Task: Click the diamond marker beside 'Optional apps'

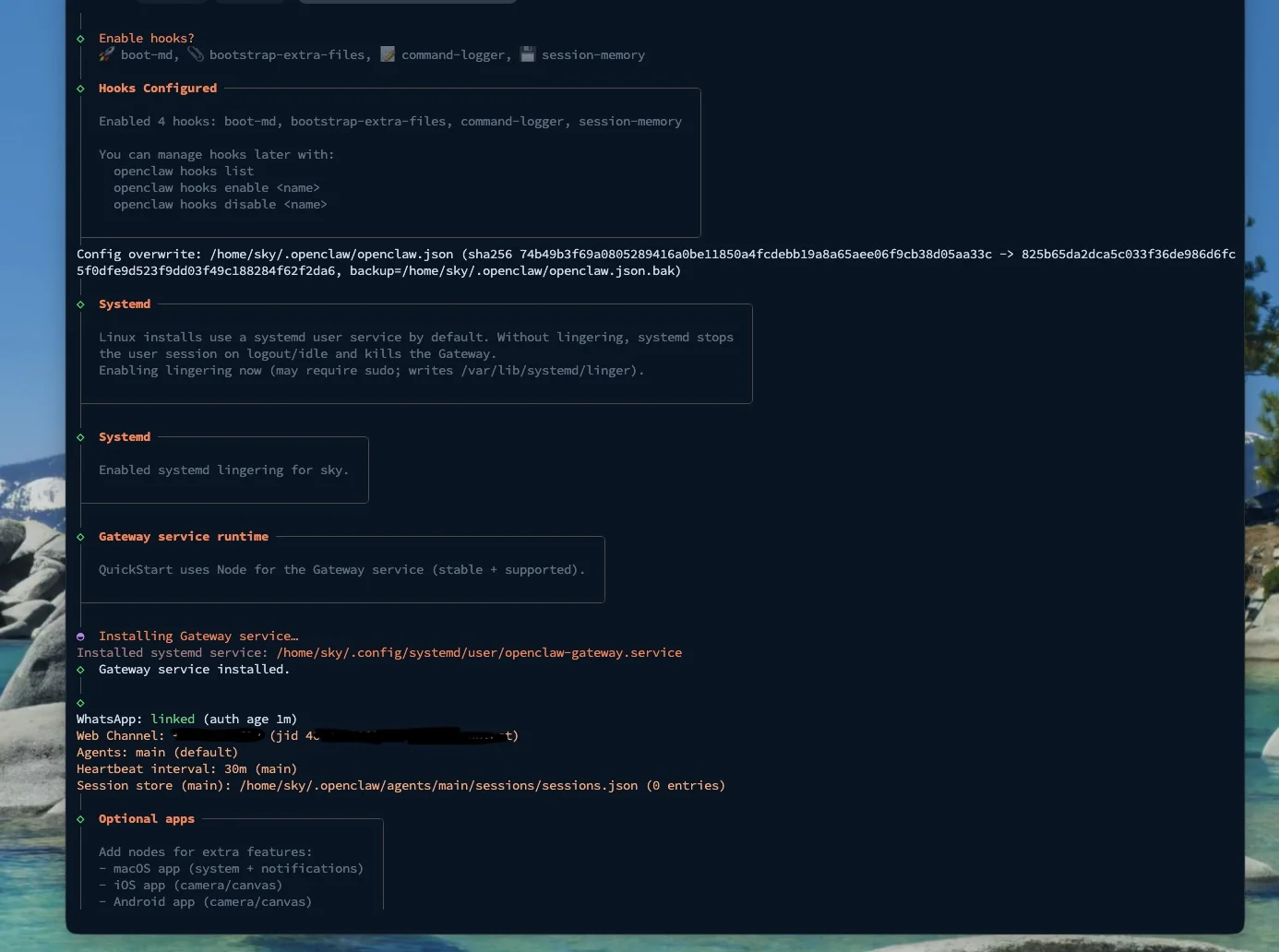Action: 80,819
